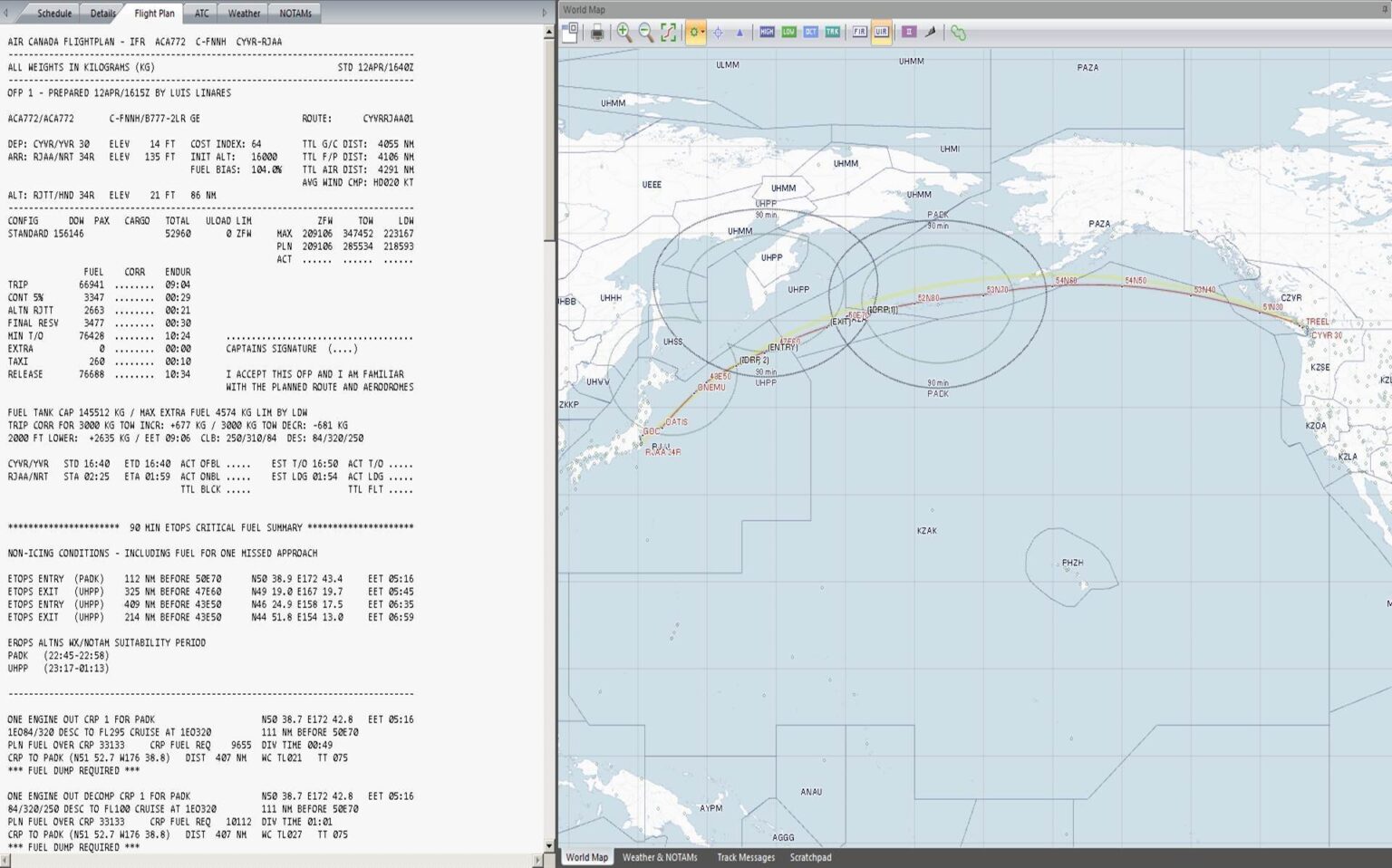Enable the TRK tracks overlay button
Image resolution: width=1392 pixels, height=868 pixels.
click(832, 33)
